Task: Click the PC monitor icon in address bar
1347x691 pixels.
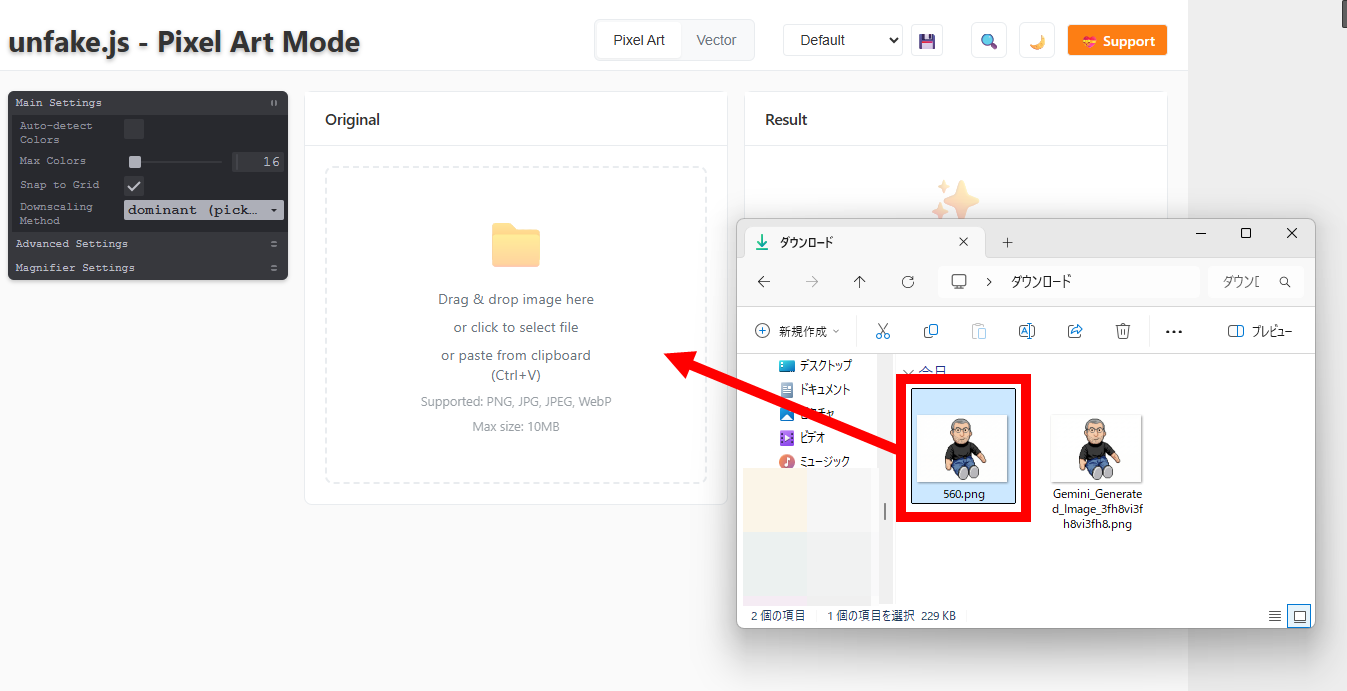Action: [959, 282]
